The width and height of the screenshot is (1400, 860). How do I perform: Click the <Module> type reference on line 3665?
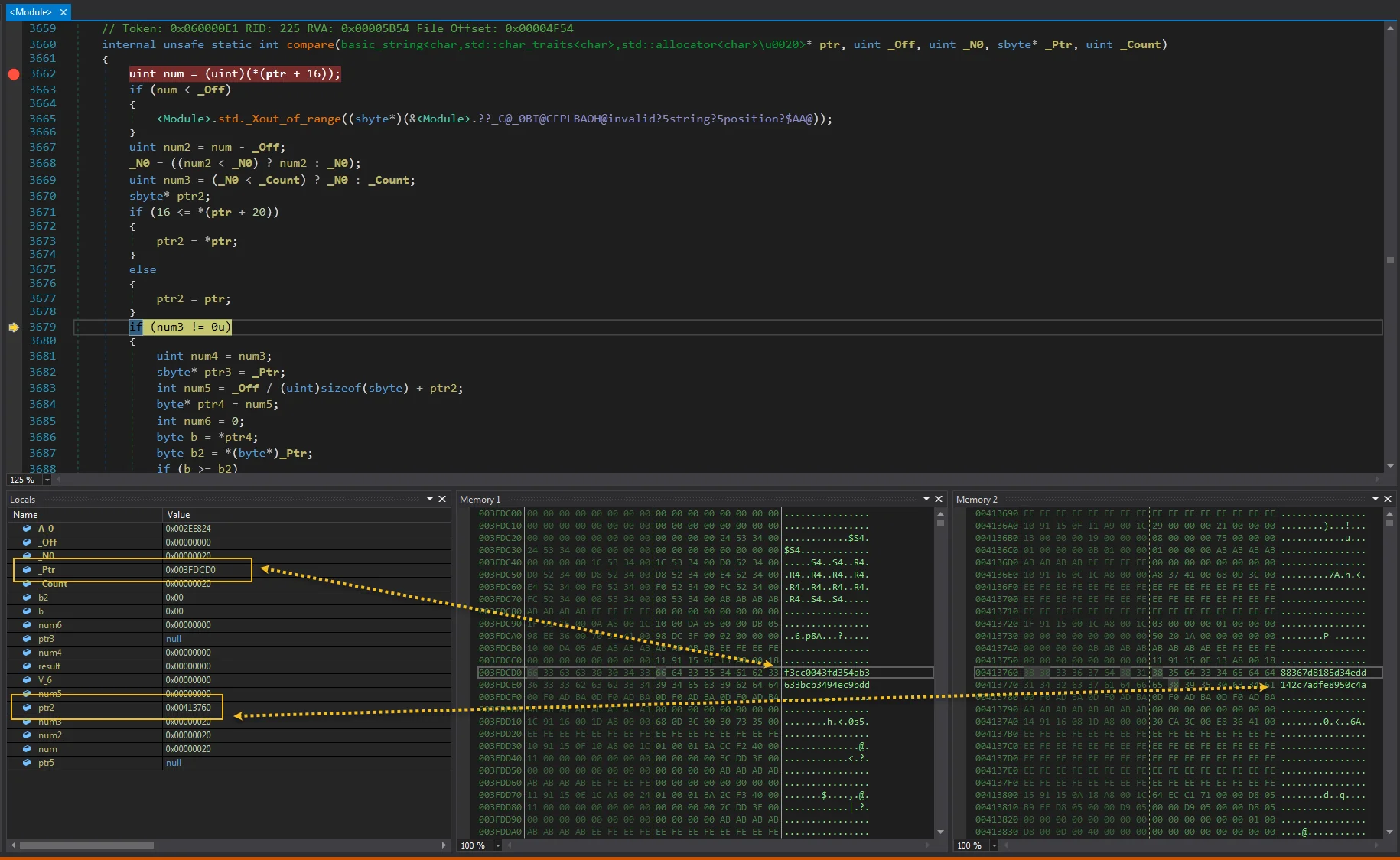click(x=184, y=119)
